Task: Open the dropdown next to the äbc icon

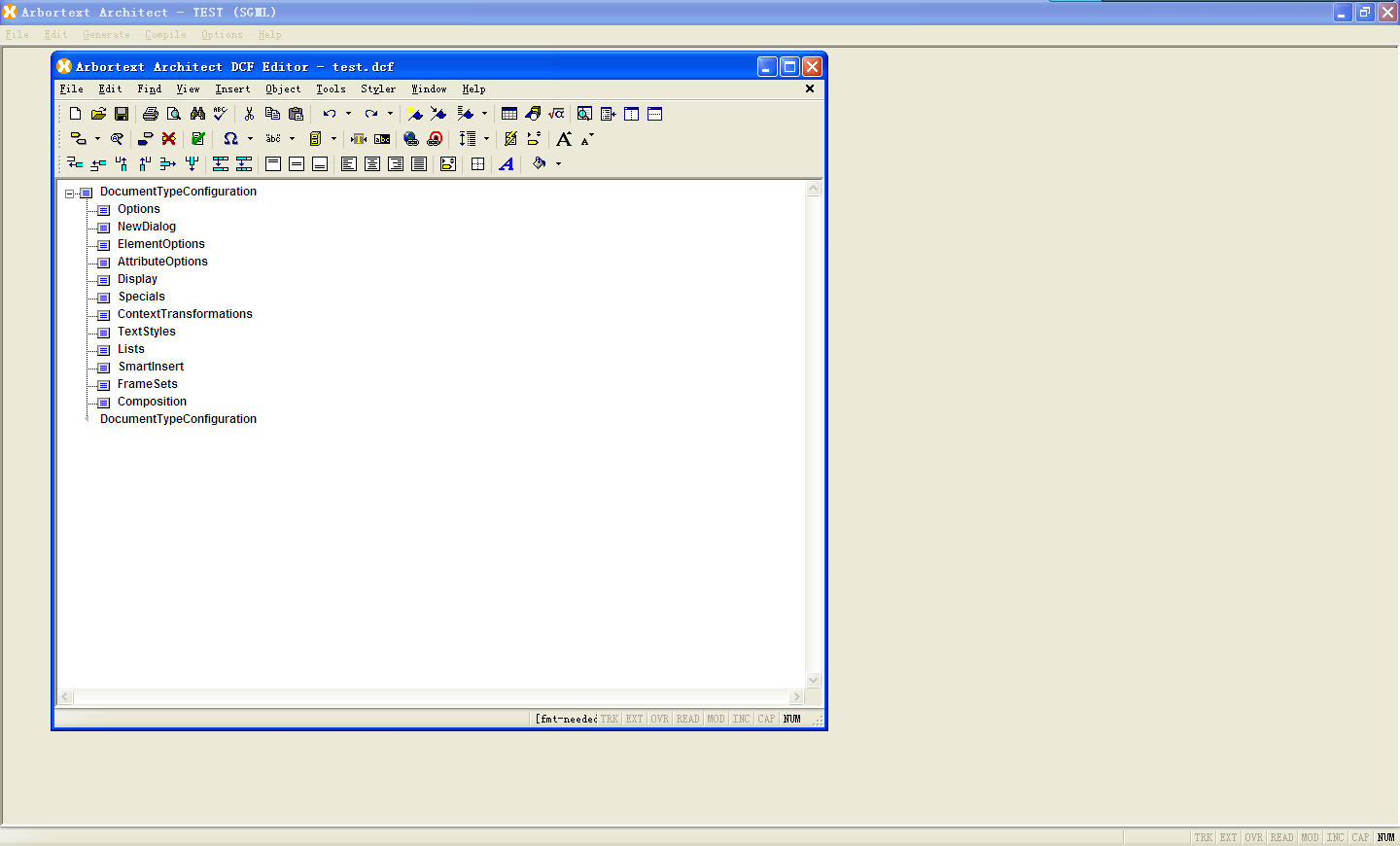Action: point(292,139)
